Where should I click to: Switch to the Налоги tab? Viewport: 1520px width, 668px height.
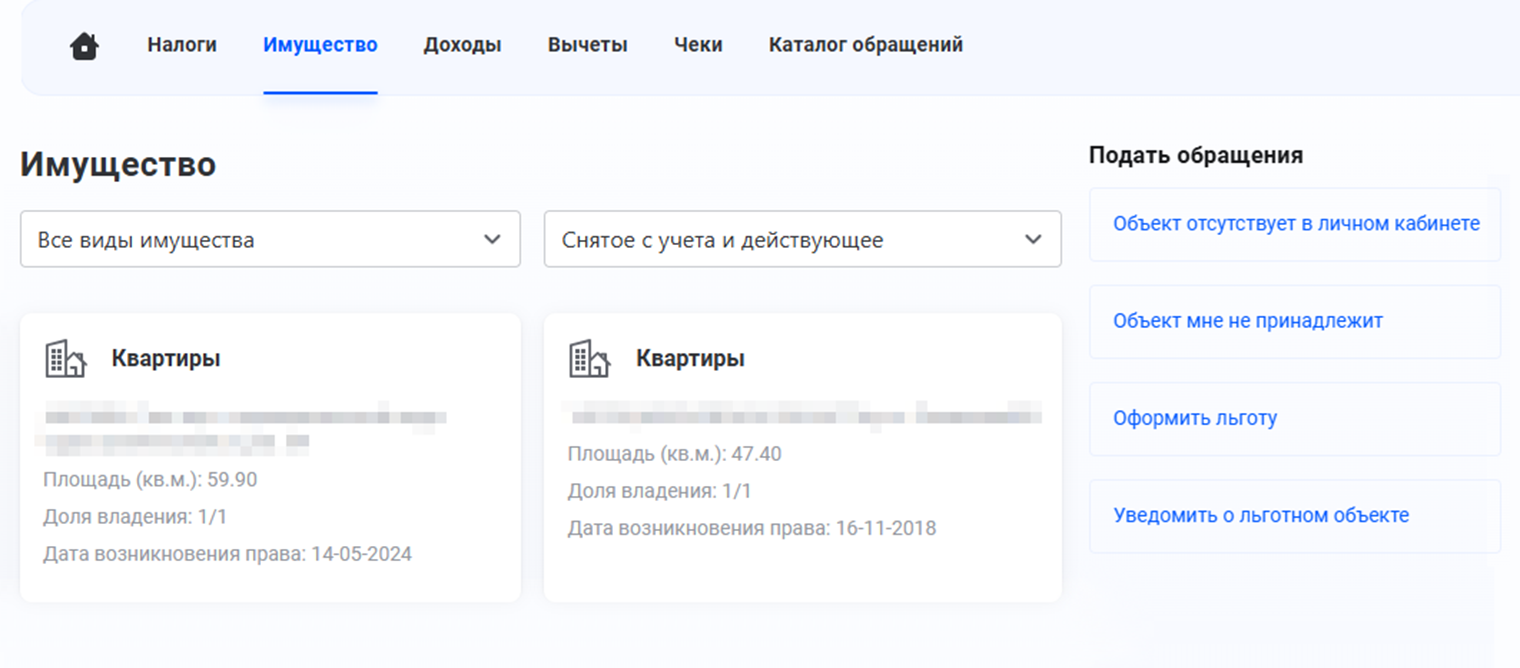click(181, 44)
